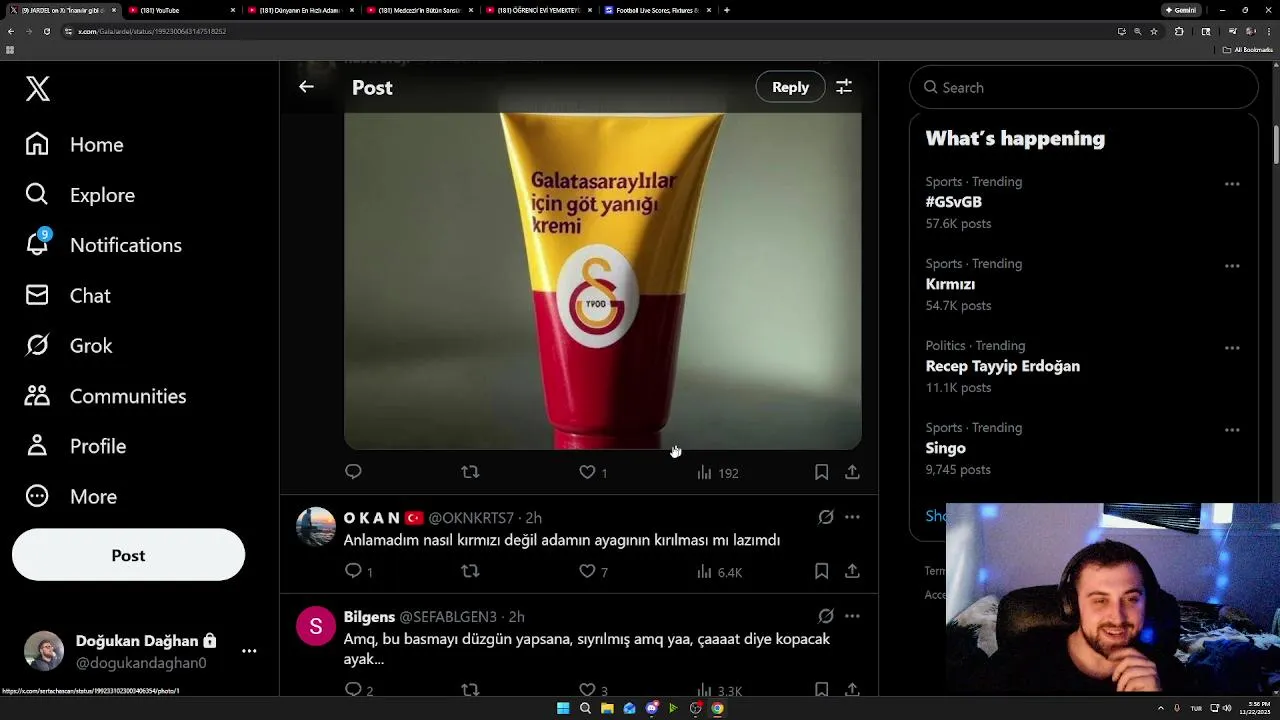Open Grok from sidebar

click(x=69, y=345)
